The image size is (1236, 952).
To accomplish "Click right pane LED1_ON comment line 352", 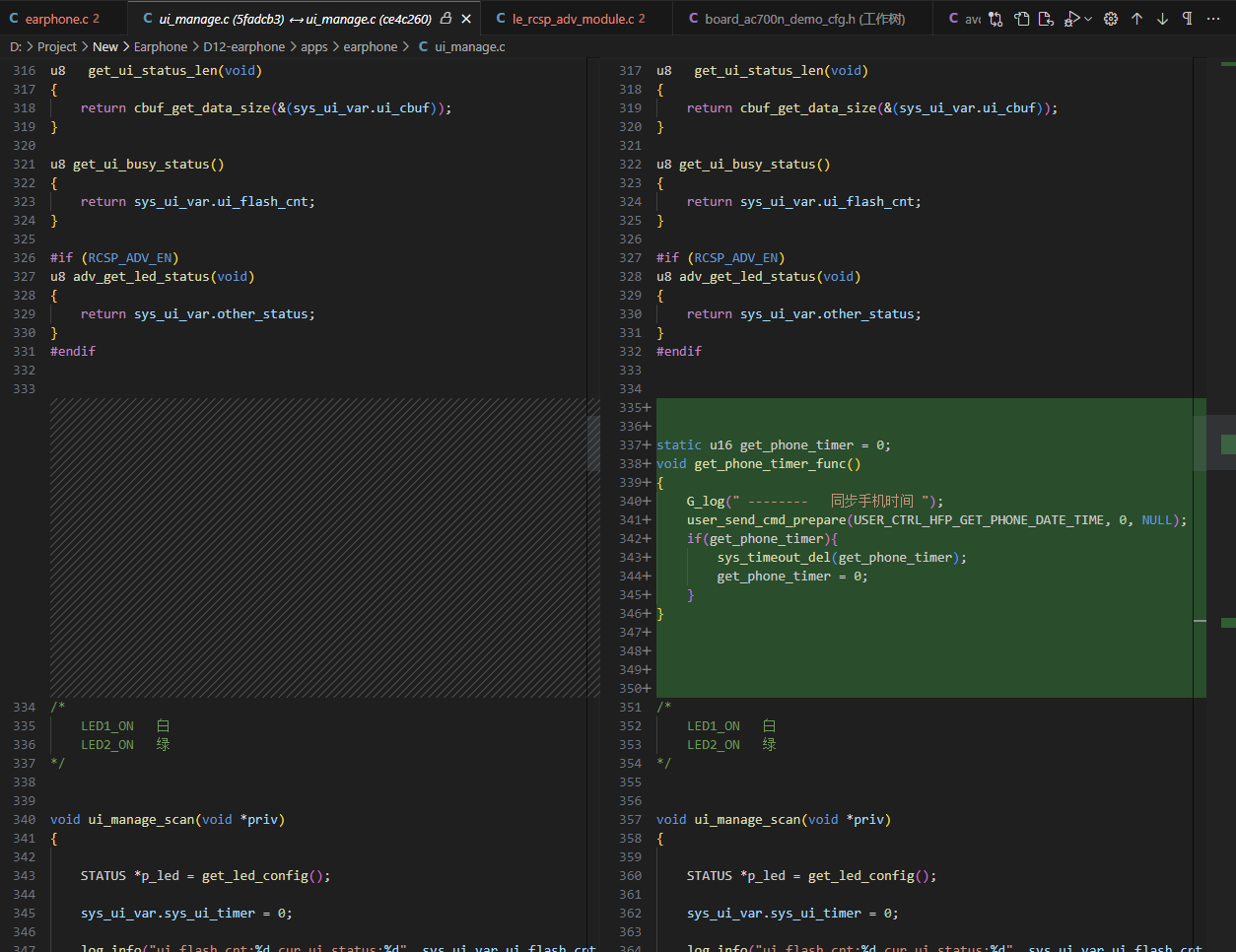I will [731, 725].
